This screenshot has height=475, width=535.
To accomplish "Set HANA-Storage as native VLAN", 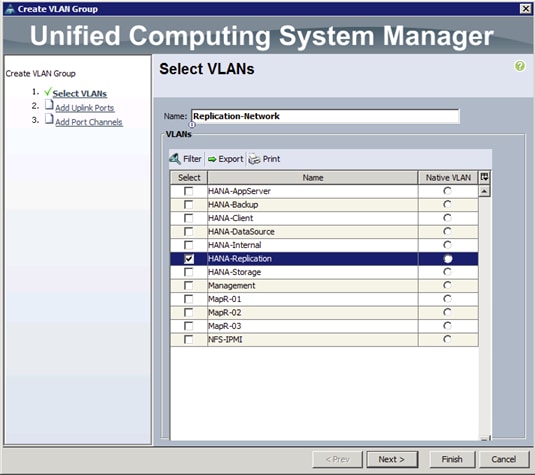I will (x=447, y=272).
